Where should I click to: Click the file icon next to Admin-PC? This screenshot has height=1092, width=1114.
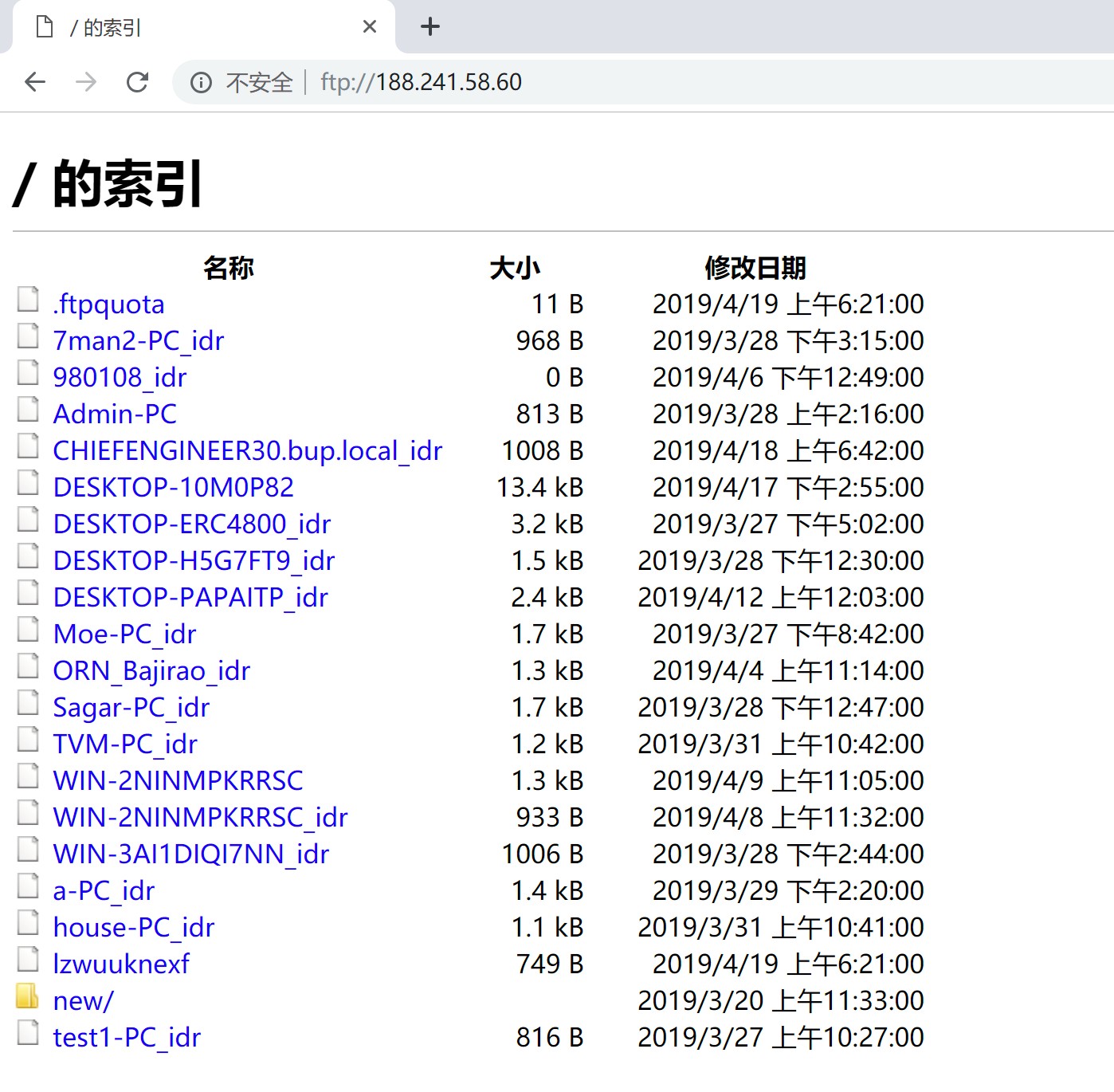28,410
